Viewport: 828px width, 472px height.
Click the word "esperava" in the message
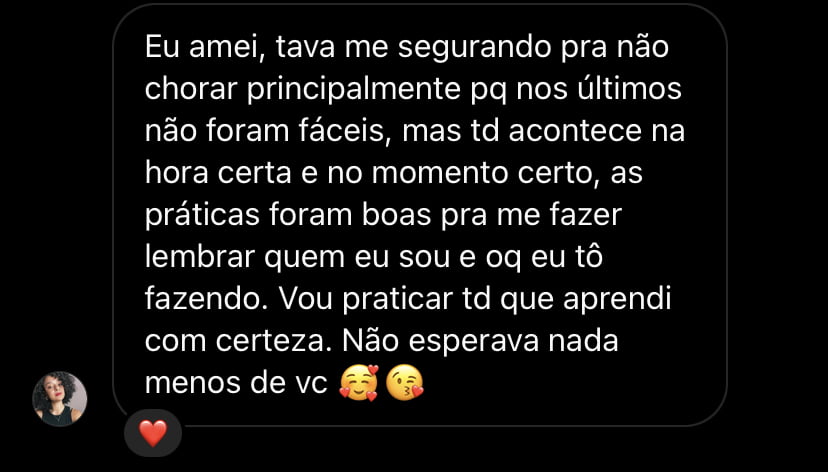(474, 342)
